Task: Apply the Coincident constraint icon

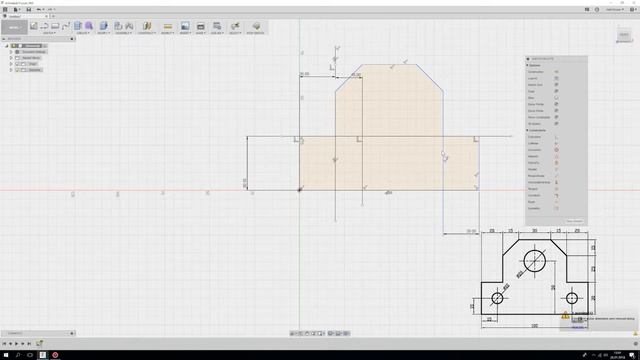Action: [556, 137]
